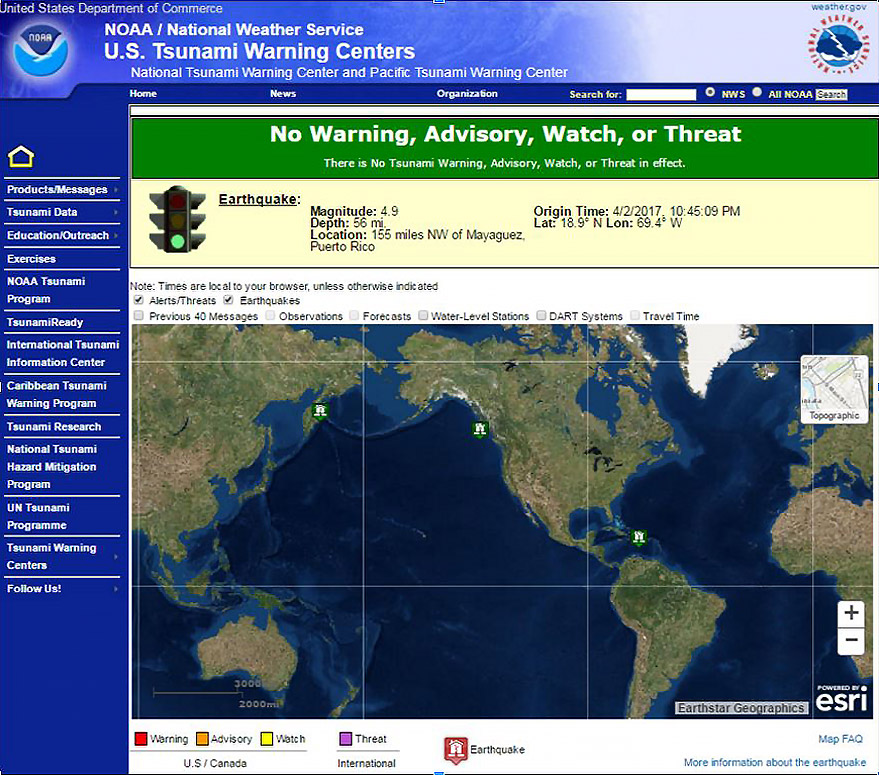This screenshot has width=879, height=775.
Task: Go to the yellow home icon in sidebar
Action: (21, 156)
